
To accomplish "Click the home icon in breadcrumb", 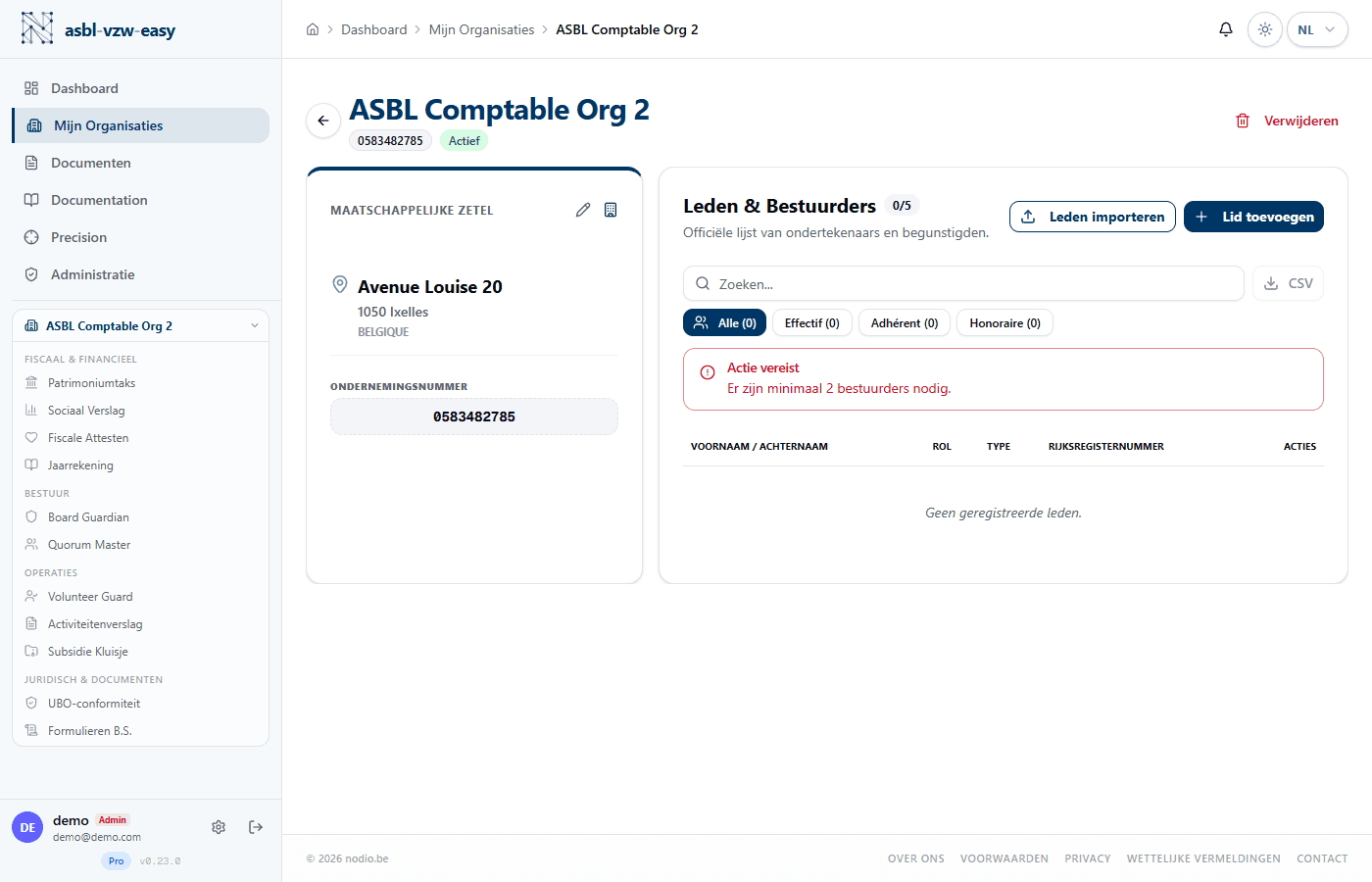I will click(313, 29).
